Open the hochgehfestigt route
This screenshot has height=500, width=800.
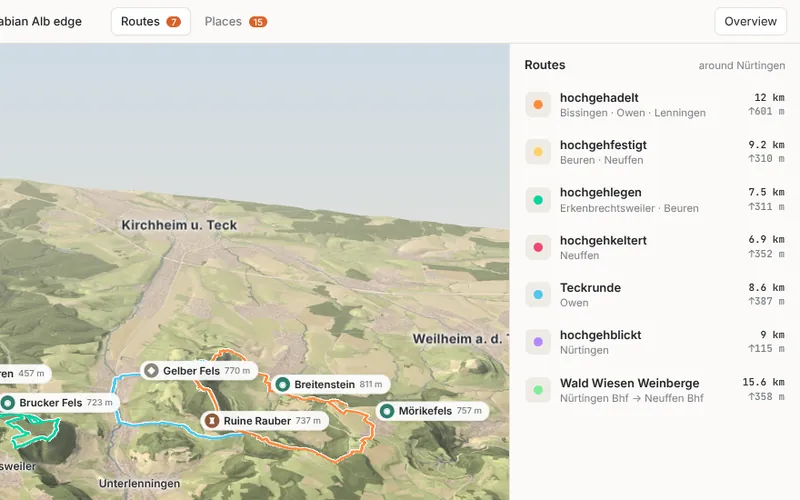tap(655, 152)
